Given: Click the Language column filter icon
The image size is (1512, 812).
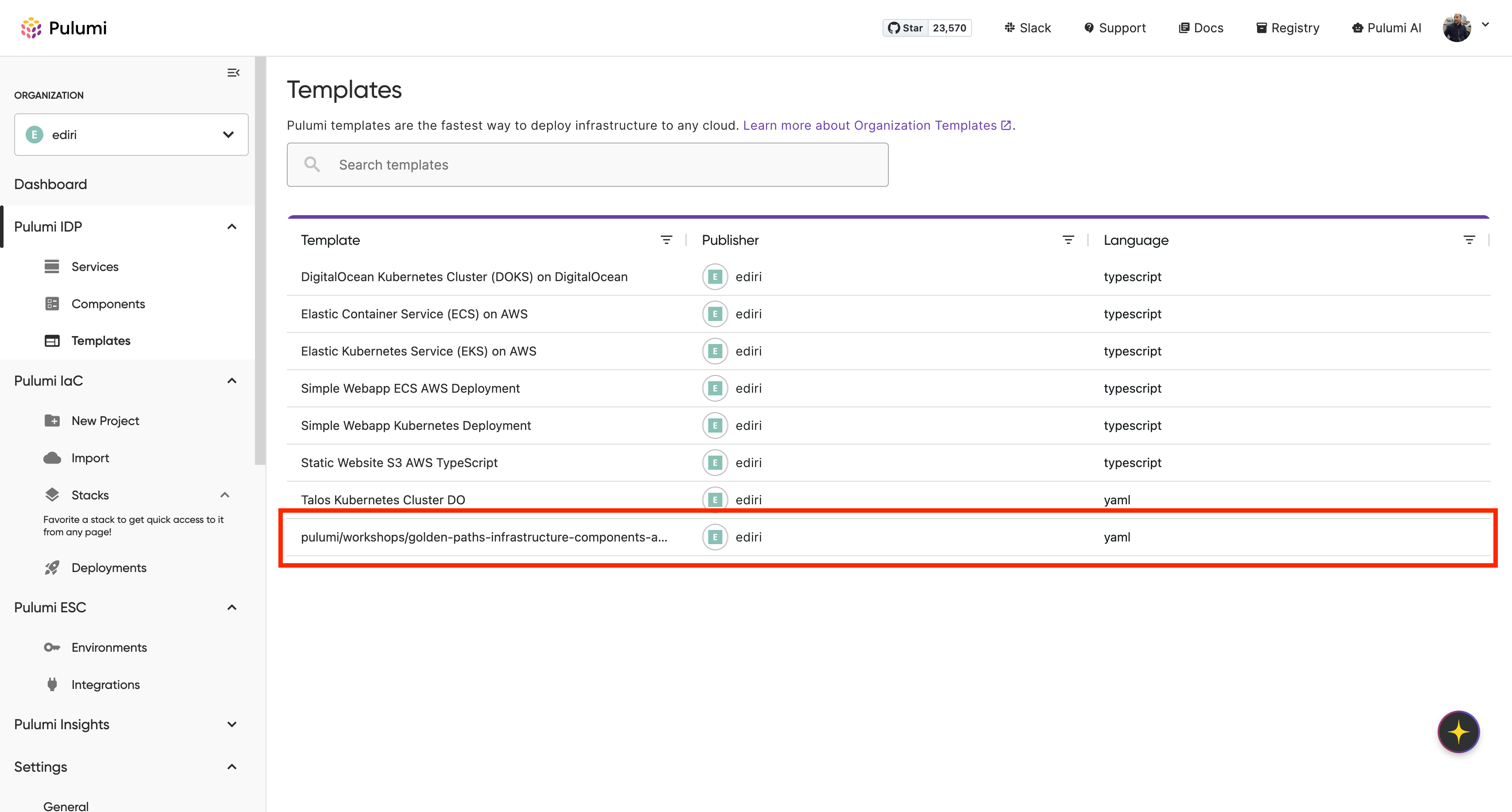Looking at the screenshot, I should 1469,240.
